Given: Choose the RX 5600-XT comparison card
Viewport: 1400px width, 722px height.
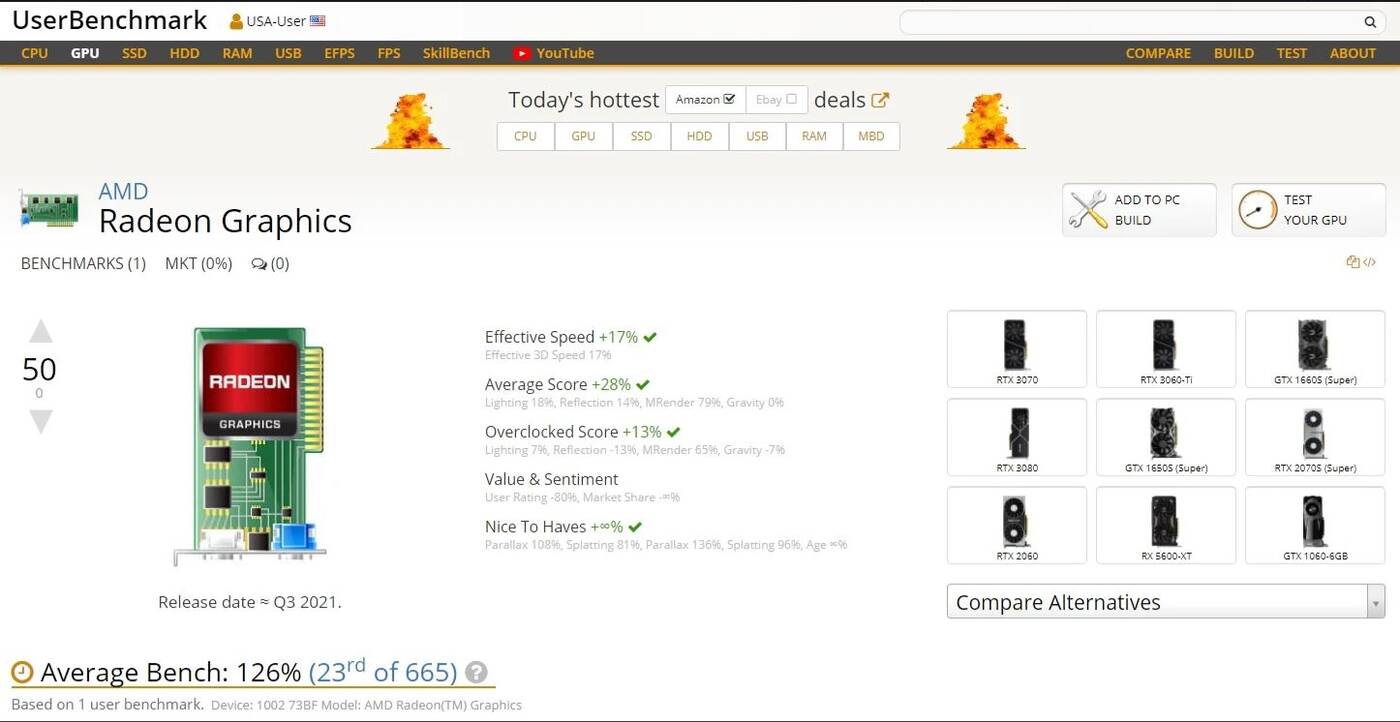Looking at the screenshot, I should tap(1165, 525).
